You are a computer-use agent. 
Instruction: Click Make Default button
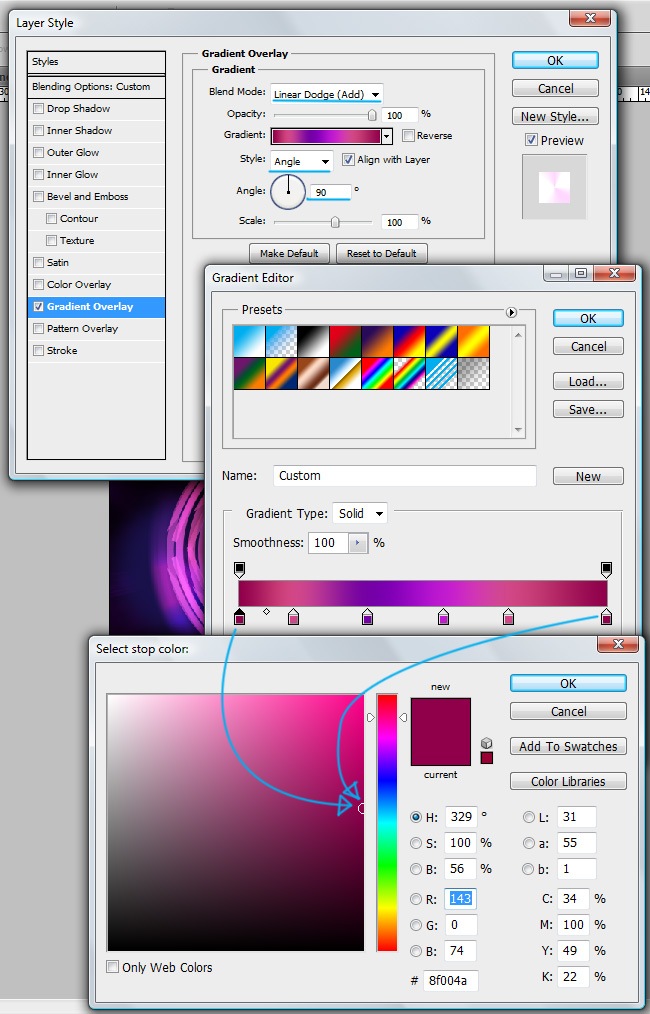289,254
